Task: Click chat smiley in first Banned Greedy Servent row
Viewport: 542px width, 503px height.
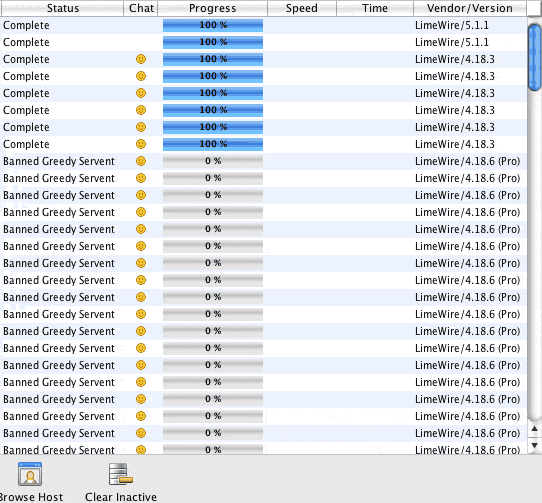Action: 141,161
